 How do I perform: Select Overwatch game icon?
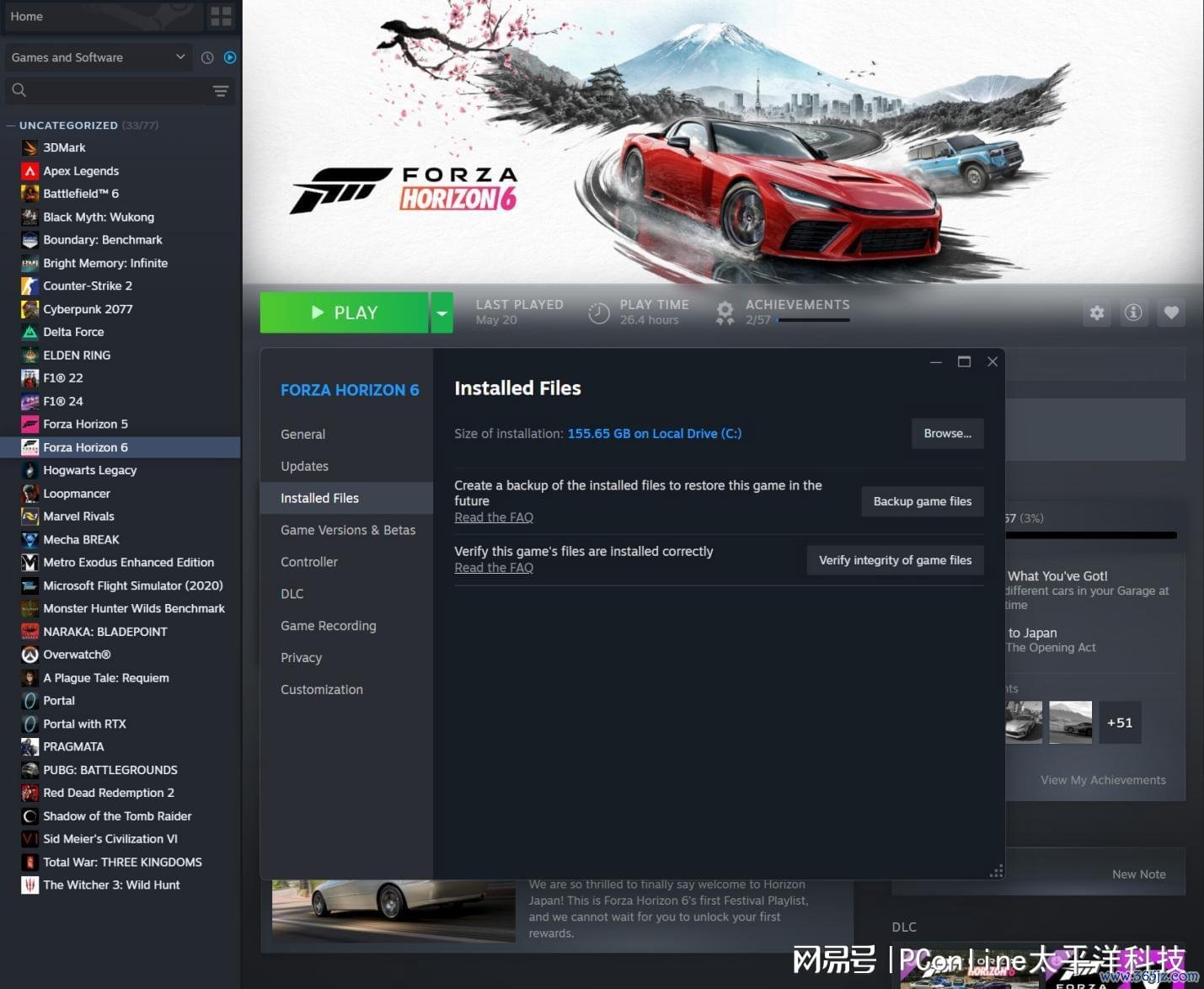29,655
